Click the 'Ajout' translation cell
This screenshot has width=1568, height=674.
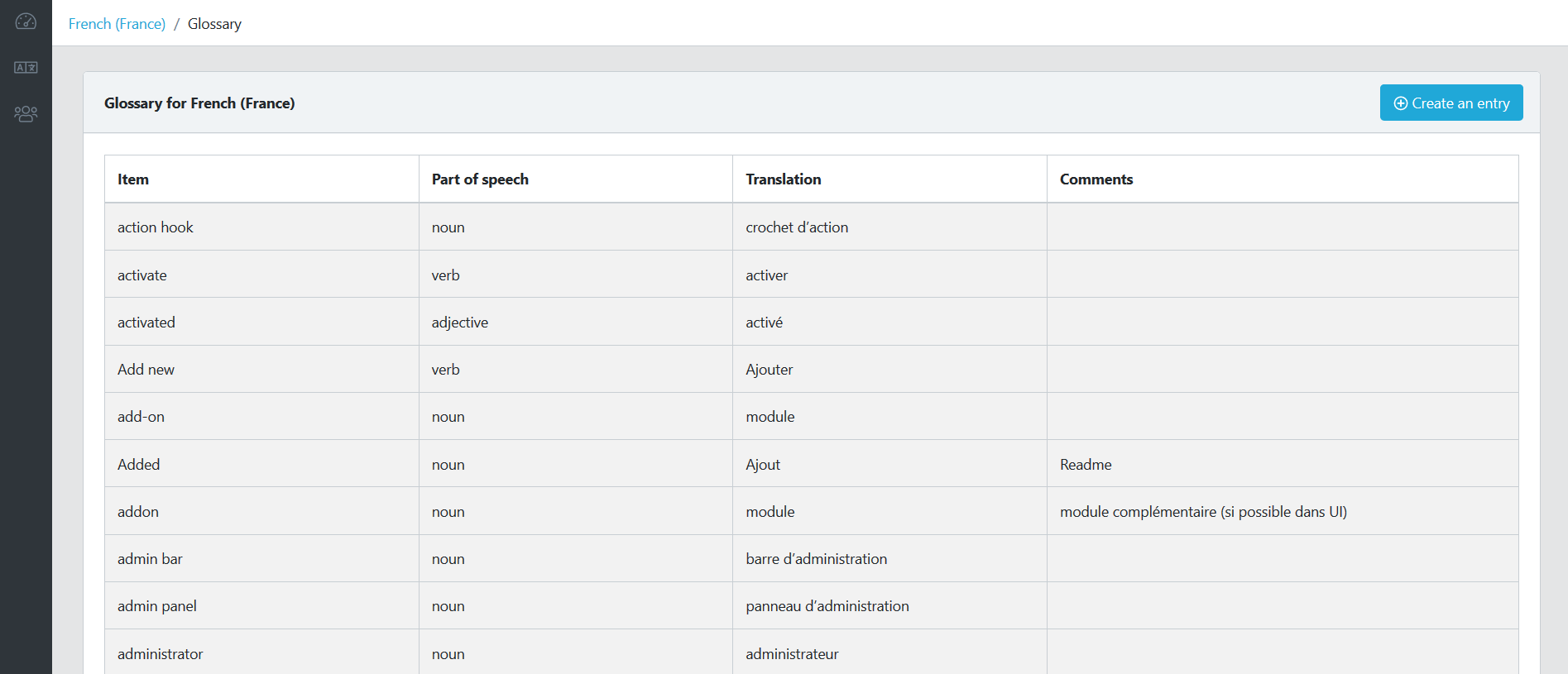pos(889,464)
